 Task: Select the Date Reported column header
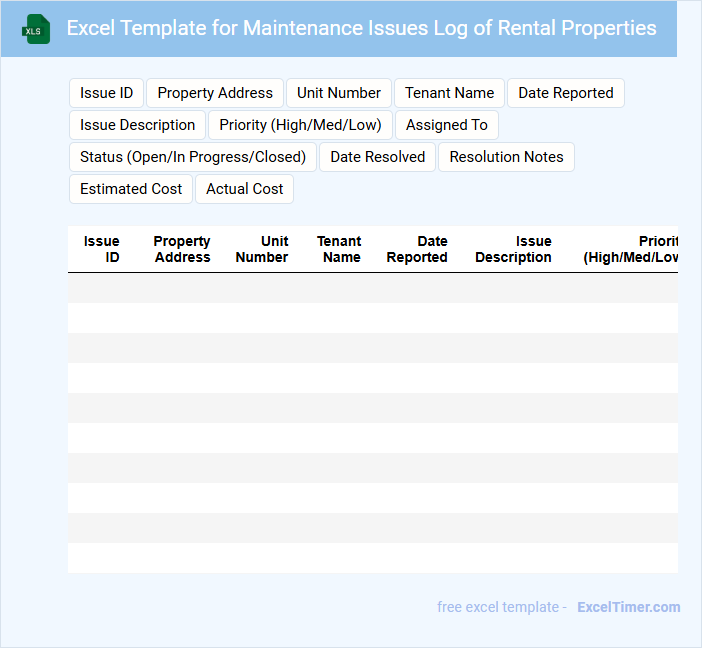point(417,249)
